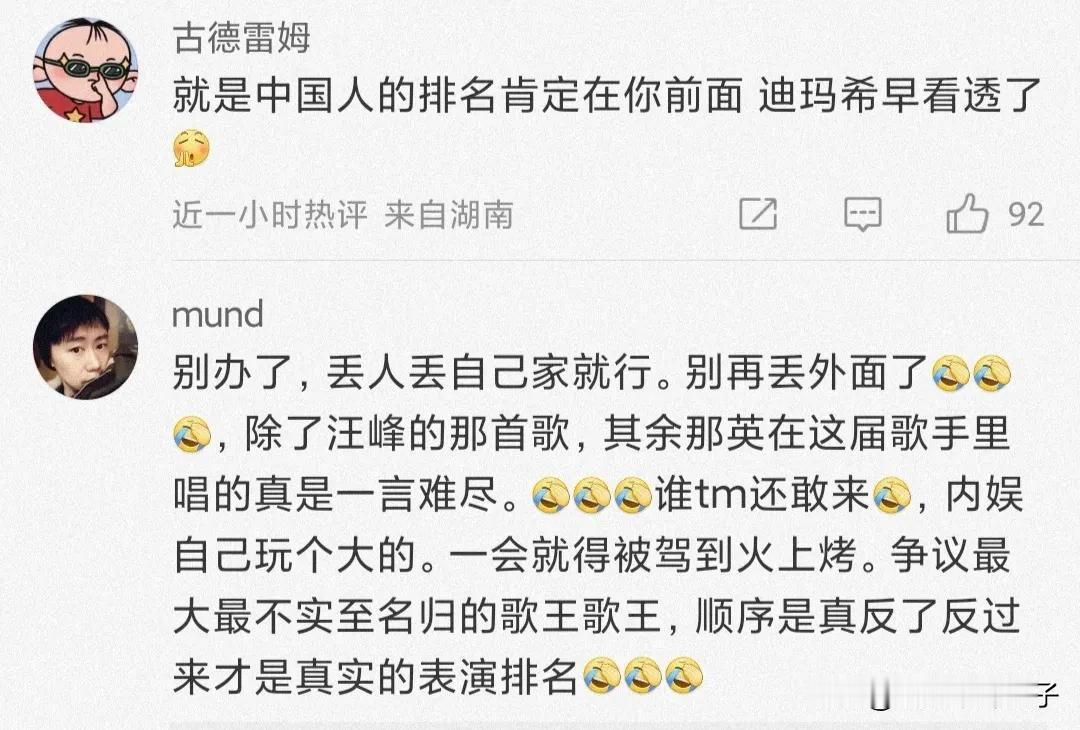Click the 来自湖南 location label
This screenshot has height=730, width=1080.
click(448, 215)
